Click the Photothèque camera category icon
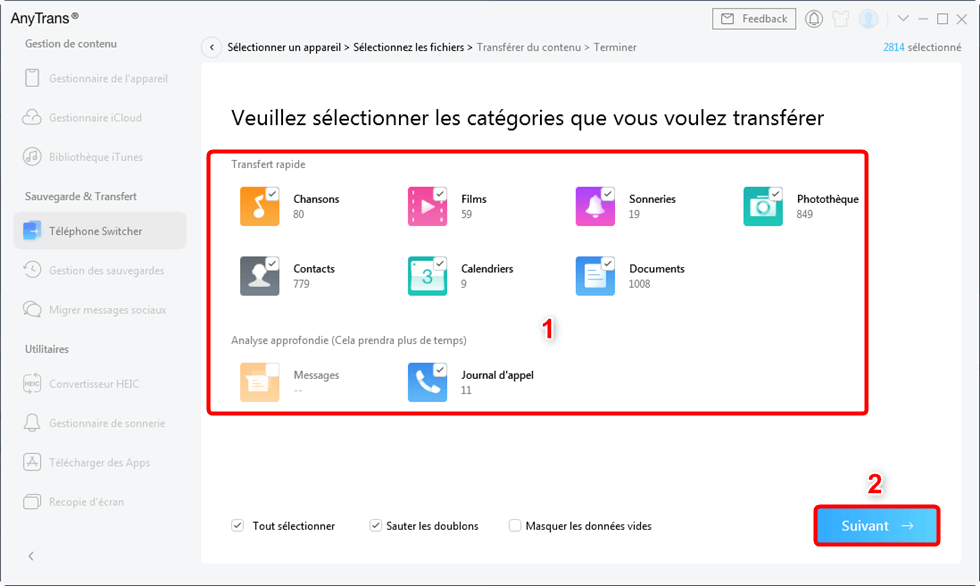The height and width of the screenshot is (586, 980). (762, 206)
